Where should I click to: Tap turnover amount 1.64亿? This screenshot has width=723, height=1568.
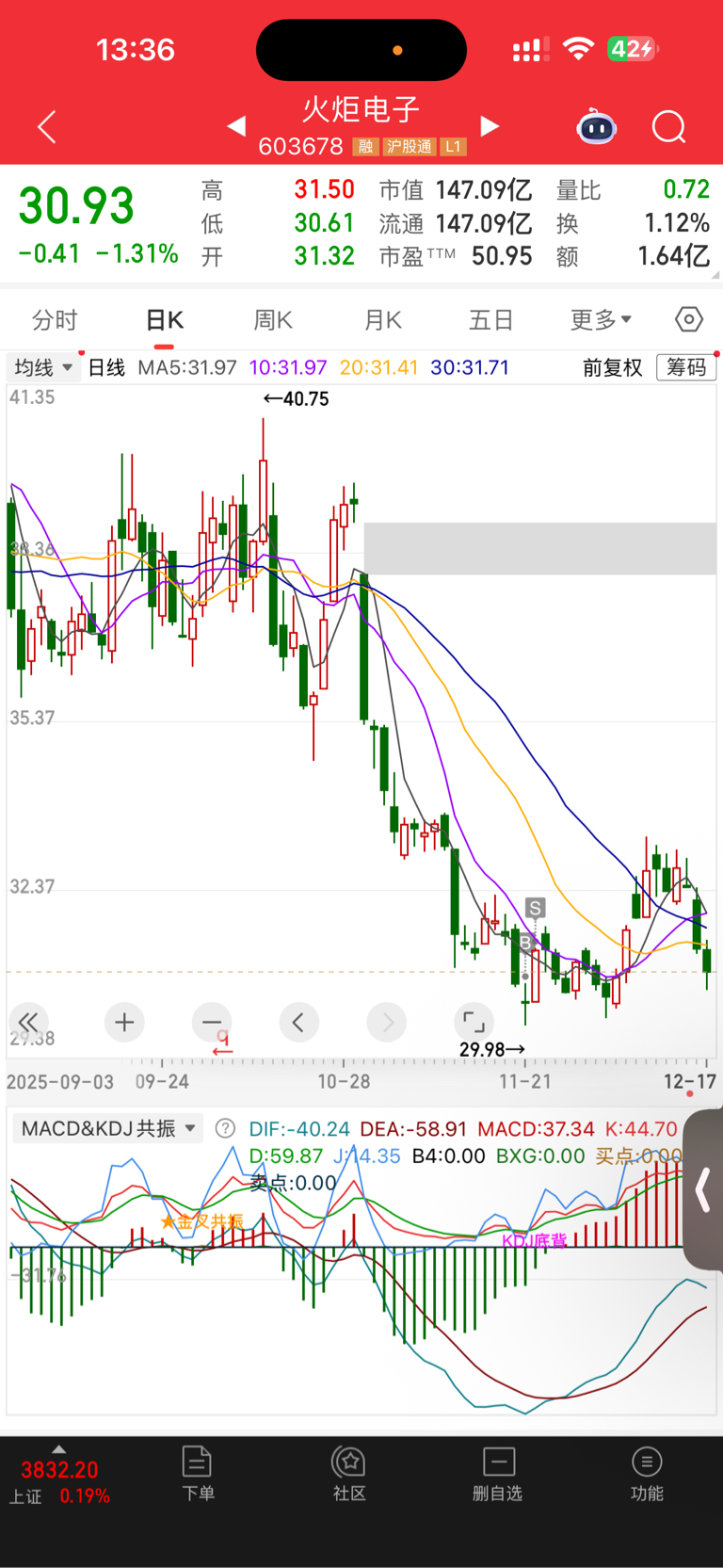tap(673, 256)
